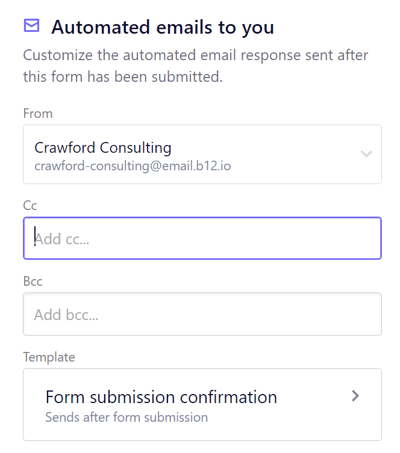The image size is (400, 453).
Task: Click the Sends after form submission subtitle
Action: pyautogui.click(x=127, y=417)
